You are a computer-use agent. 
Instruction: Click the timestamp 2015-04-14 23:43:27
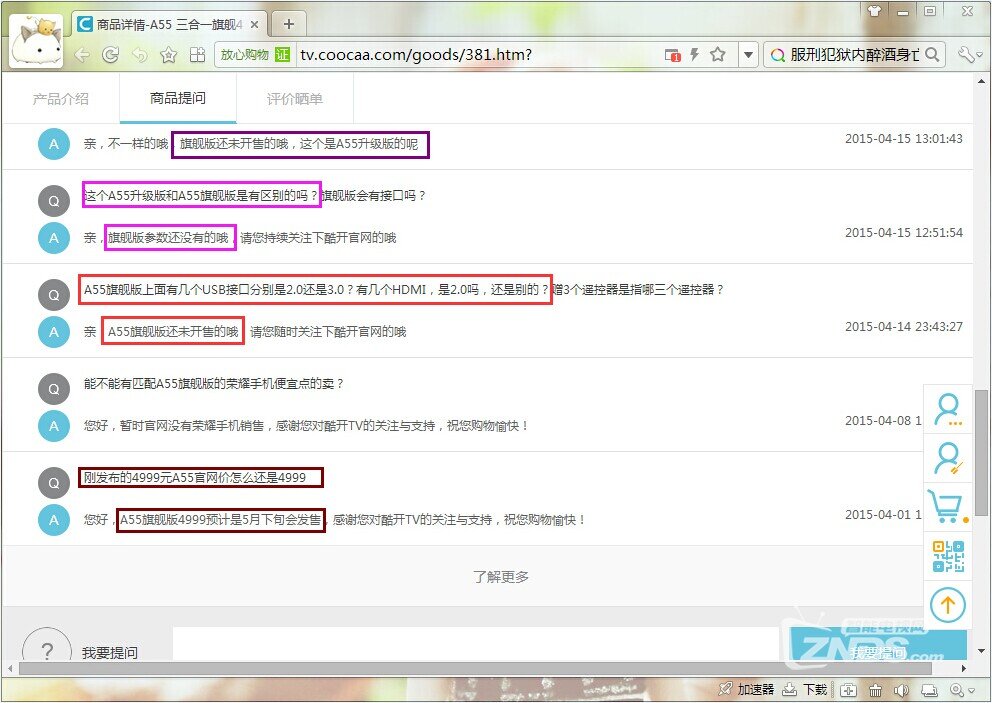[x=903, y=327]
